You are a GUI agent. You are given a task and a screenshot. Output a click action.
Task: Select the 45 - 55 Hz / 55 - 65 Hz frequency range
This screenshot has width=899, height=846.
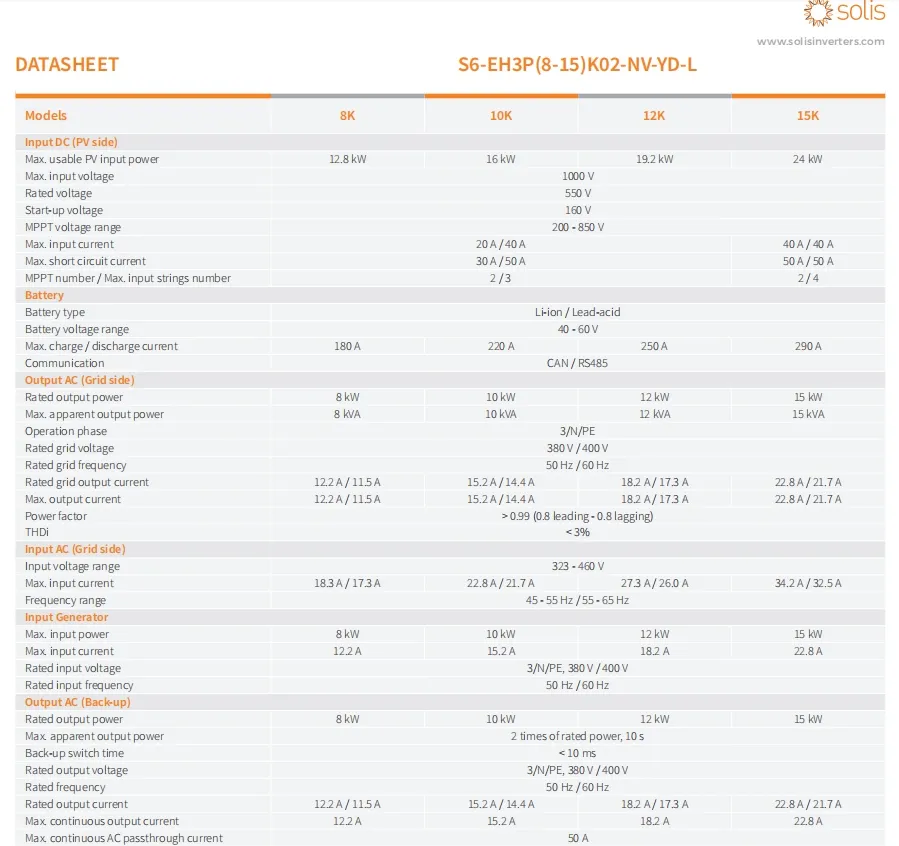[x=577, y=601]
